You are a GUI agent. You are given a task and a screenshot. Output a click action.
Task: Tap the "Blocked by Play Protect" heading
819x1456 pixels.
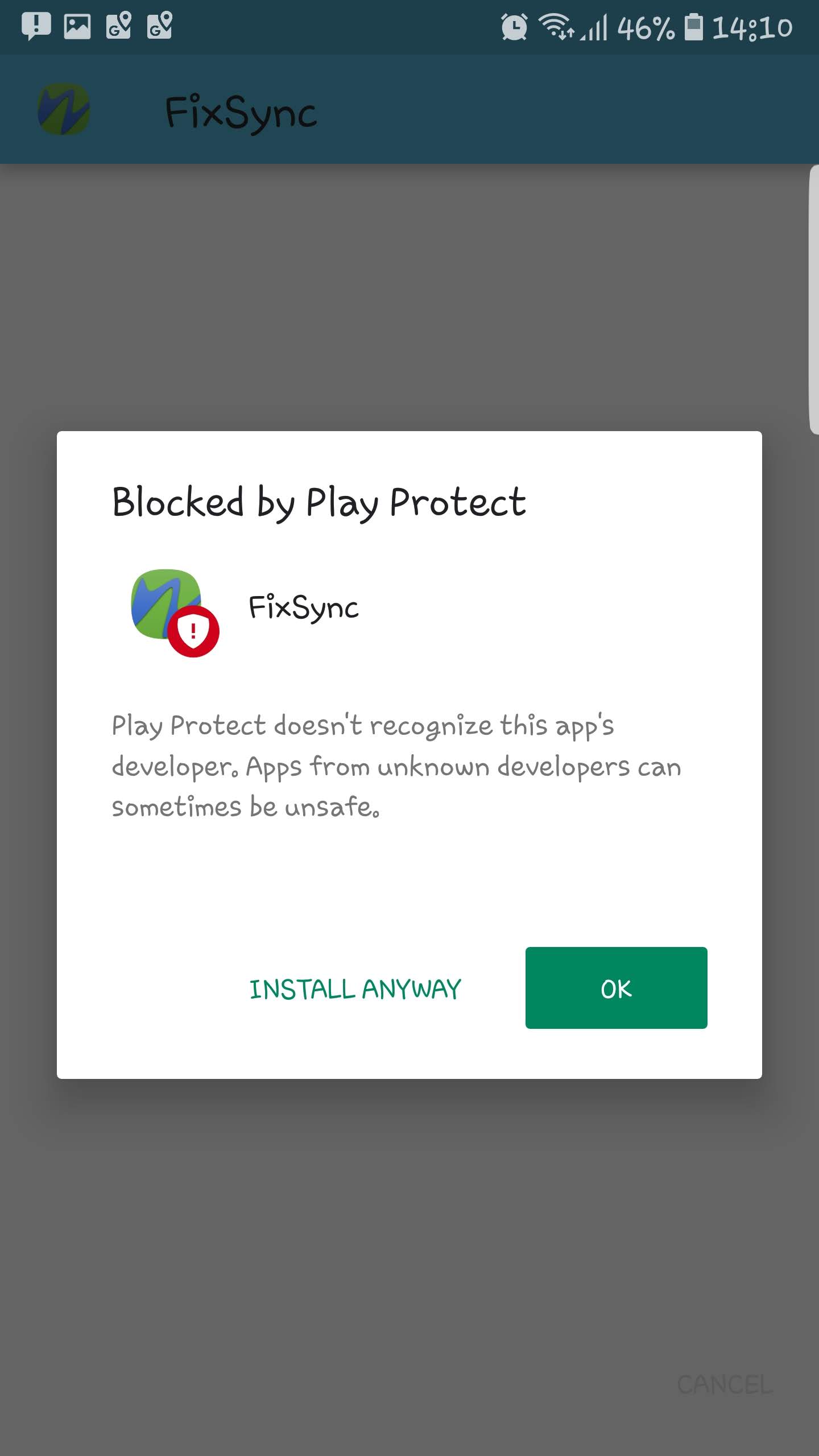coord(319,503)
